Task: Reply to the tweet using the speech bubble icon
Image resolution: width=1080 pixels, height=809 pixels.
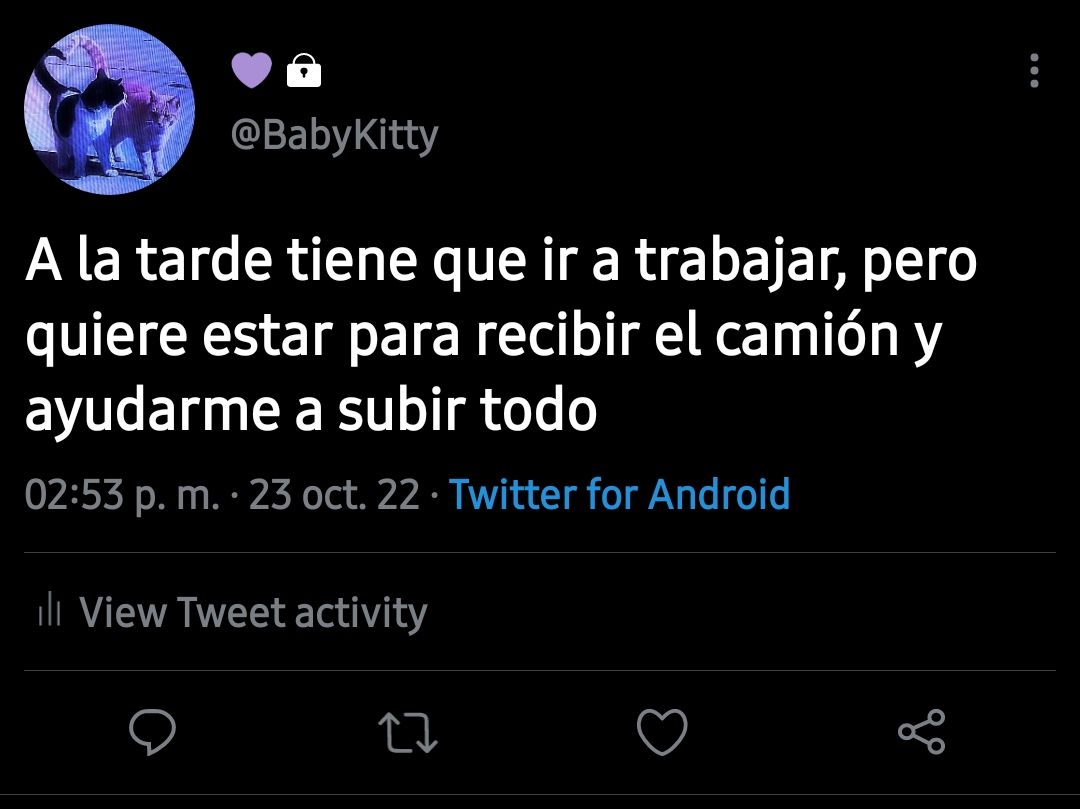Action: [152, 731]
